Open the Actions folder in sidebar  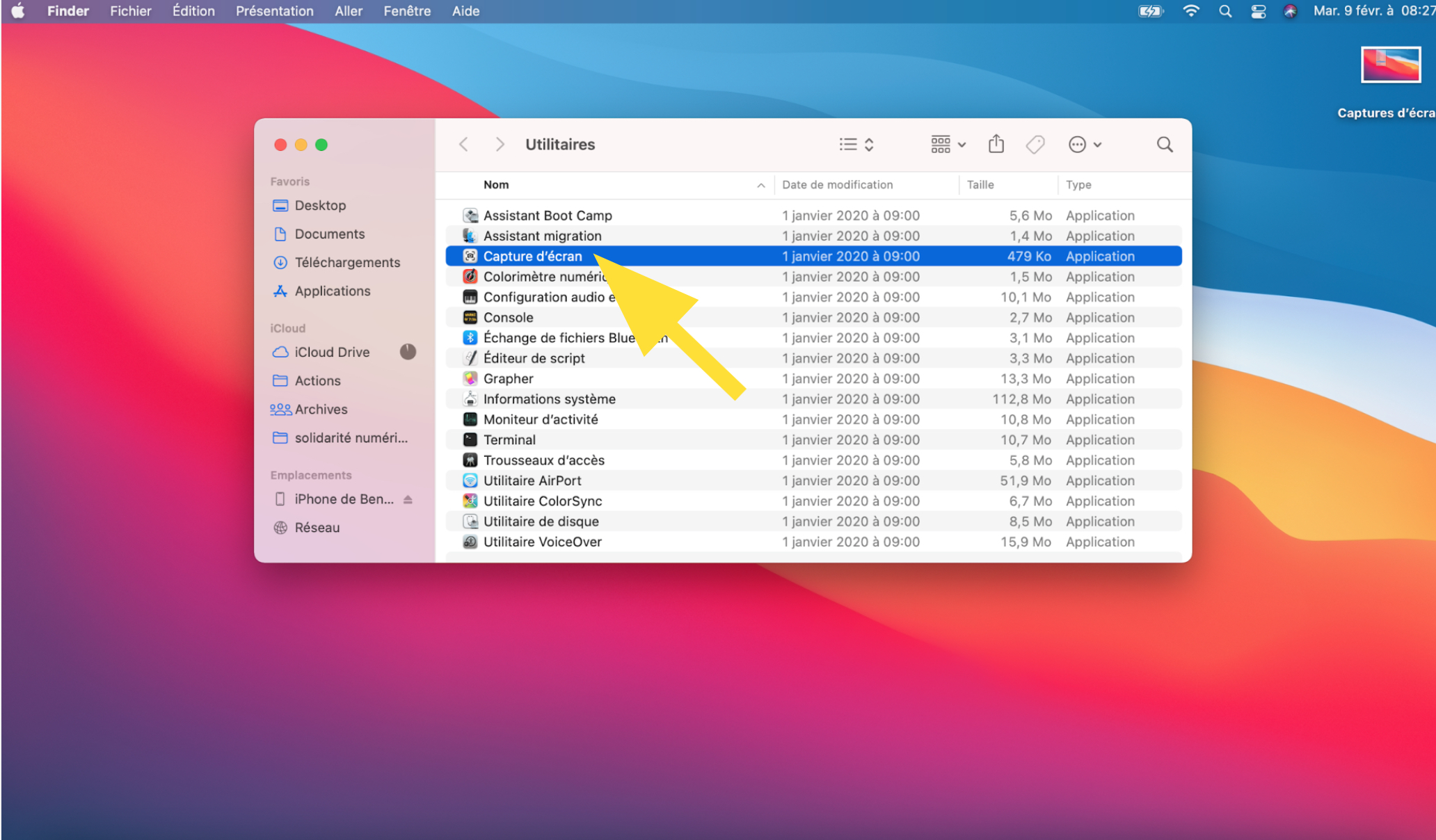pos(306,380)
